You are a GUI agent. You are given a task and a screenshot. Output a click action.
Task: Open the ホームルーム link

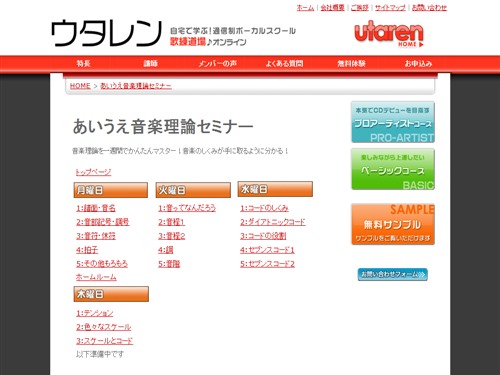pos(96,277)
